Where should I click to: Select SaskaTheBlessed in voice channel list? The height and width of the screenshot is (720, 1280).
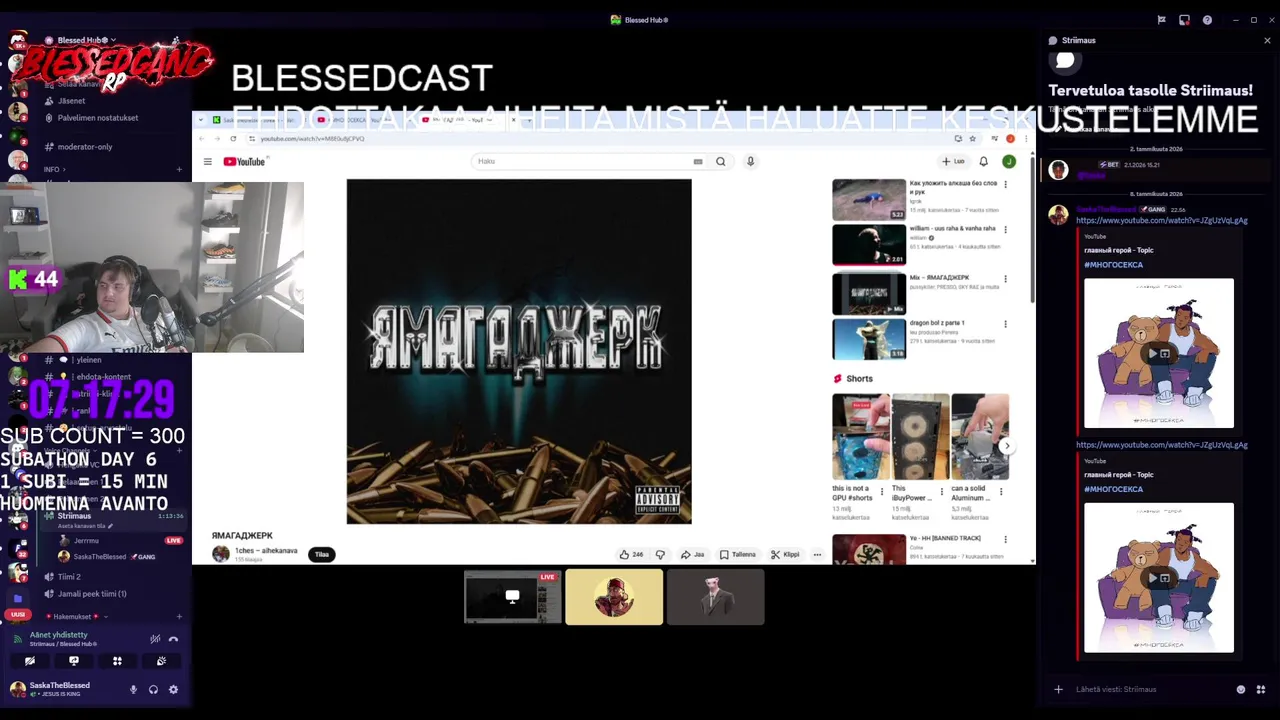(100, 557)
